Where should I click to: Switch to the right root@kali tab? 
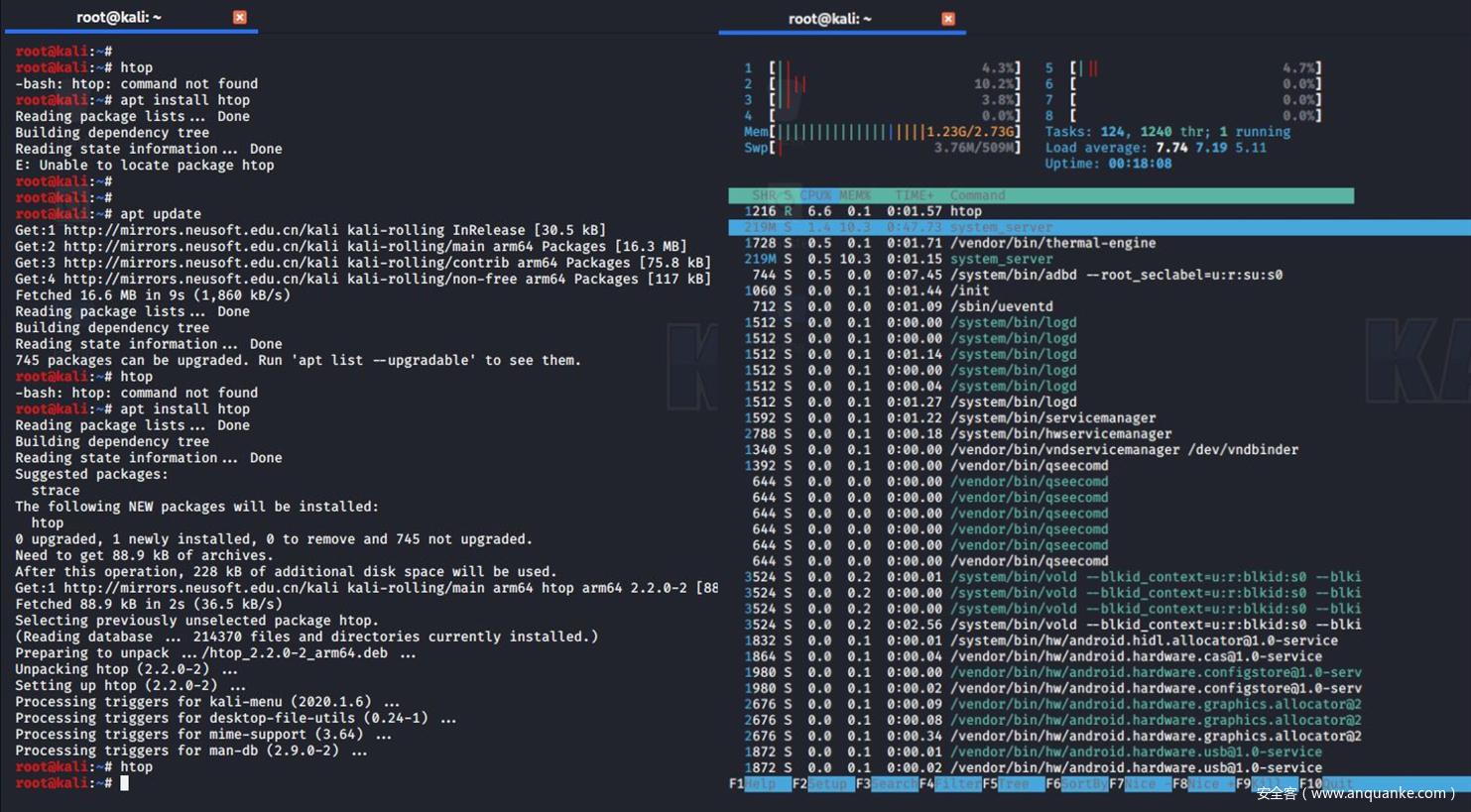(x=829, y=18)
